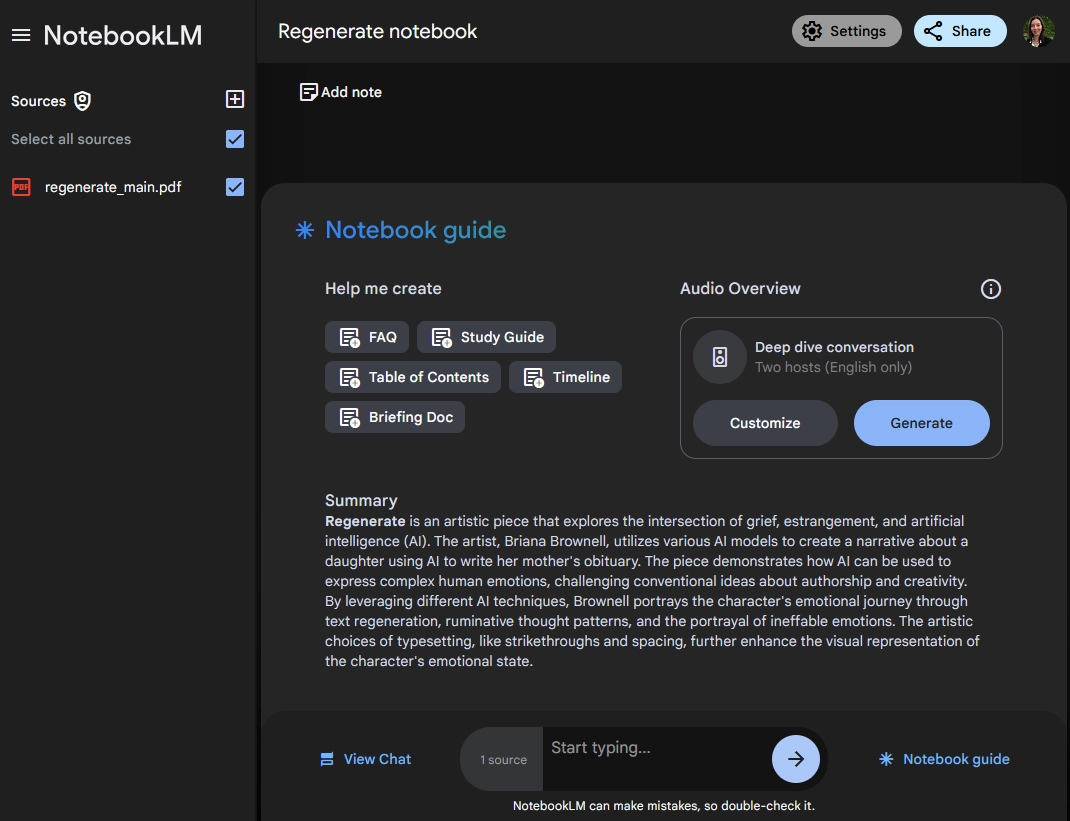
Task: Add a new source with plus icon
Action: (235, 99)
